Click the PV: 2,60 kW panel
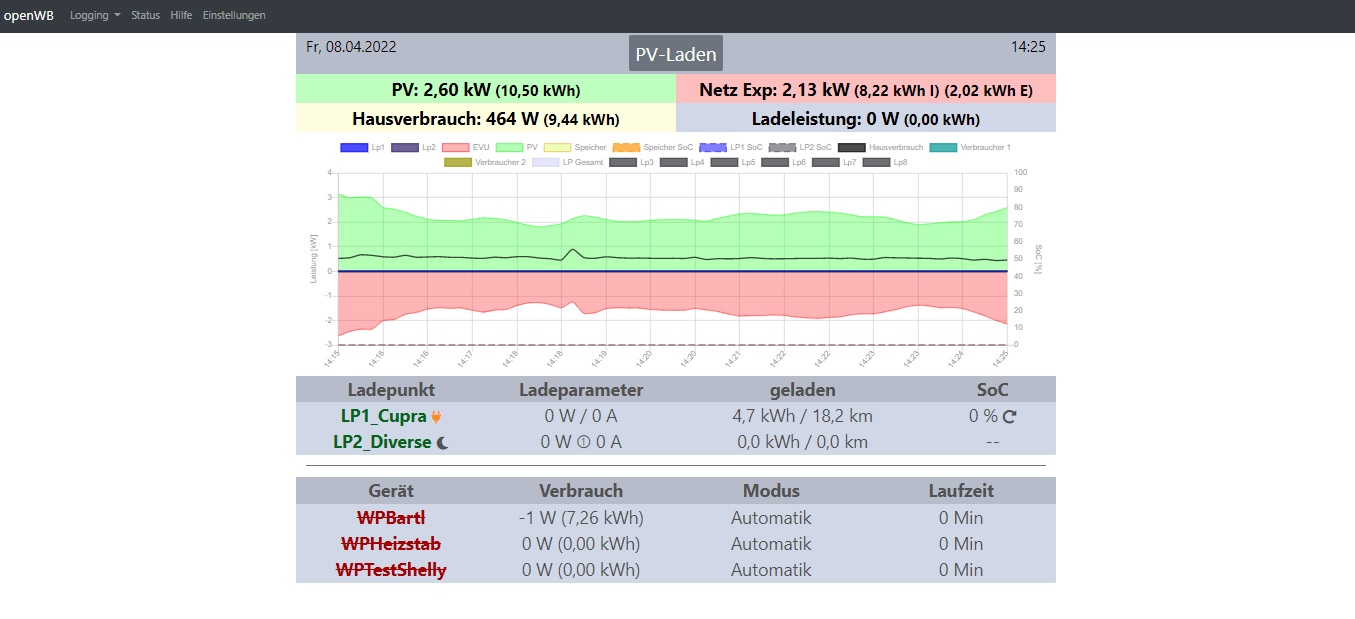This screenshot has height=619, width=1355. [486, 89]
